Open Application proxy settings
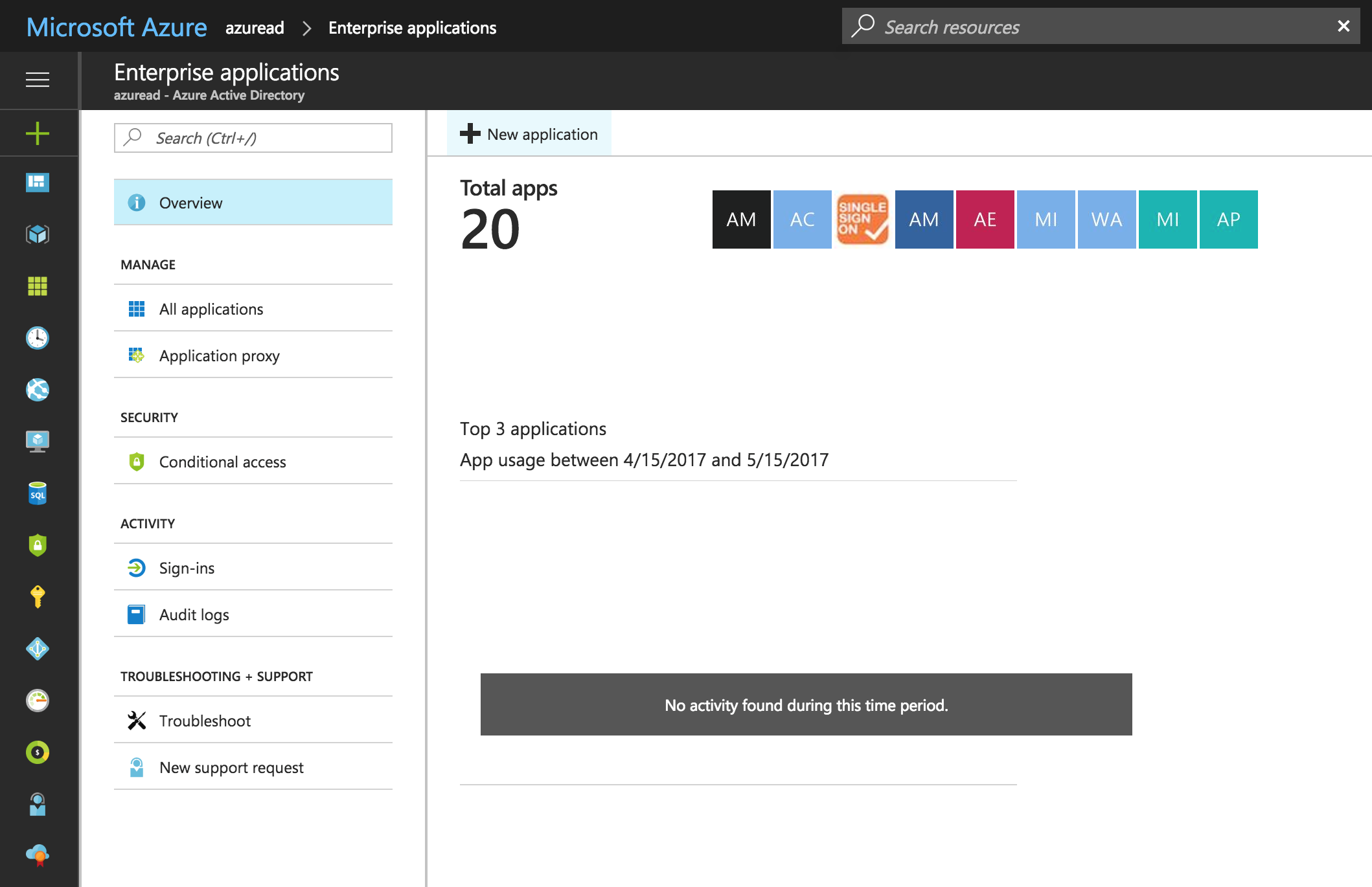 253,355
